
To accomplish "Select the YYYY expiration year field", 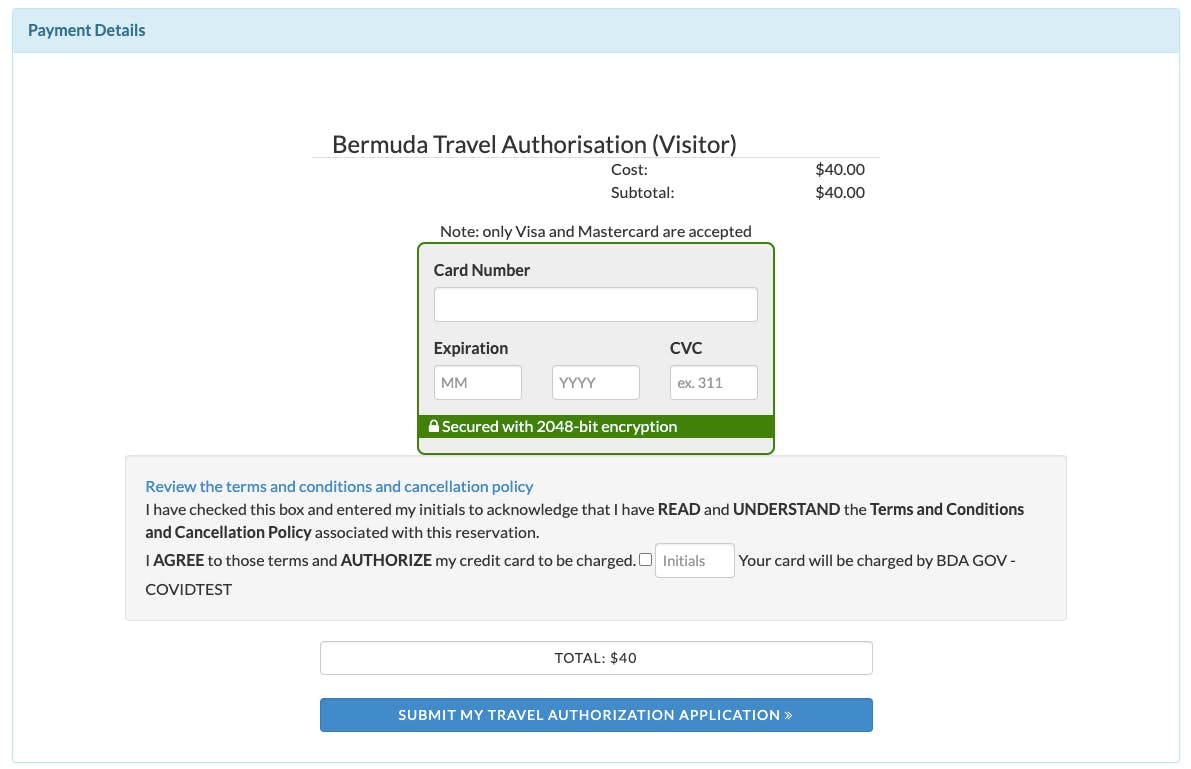I will pyautogui.click(x=595, y=382).
